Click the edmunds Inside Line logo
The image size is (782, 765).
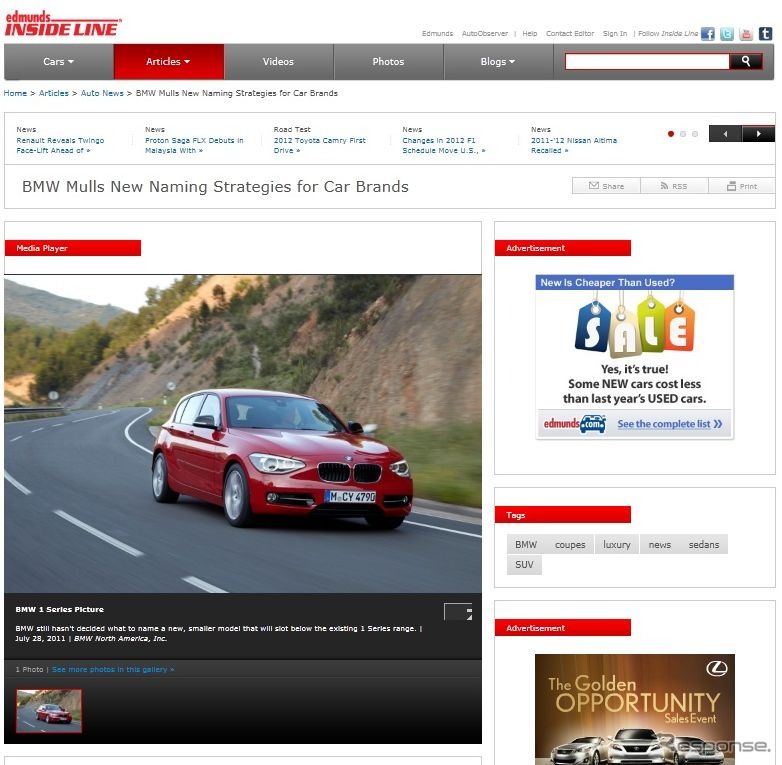pyautogui.click(x=63, y=23)
